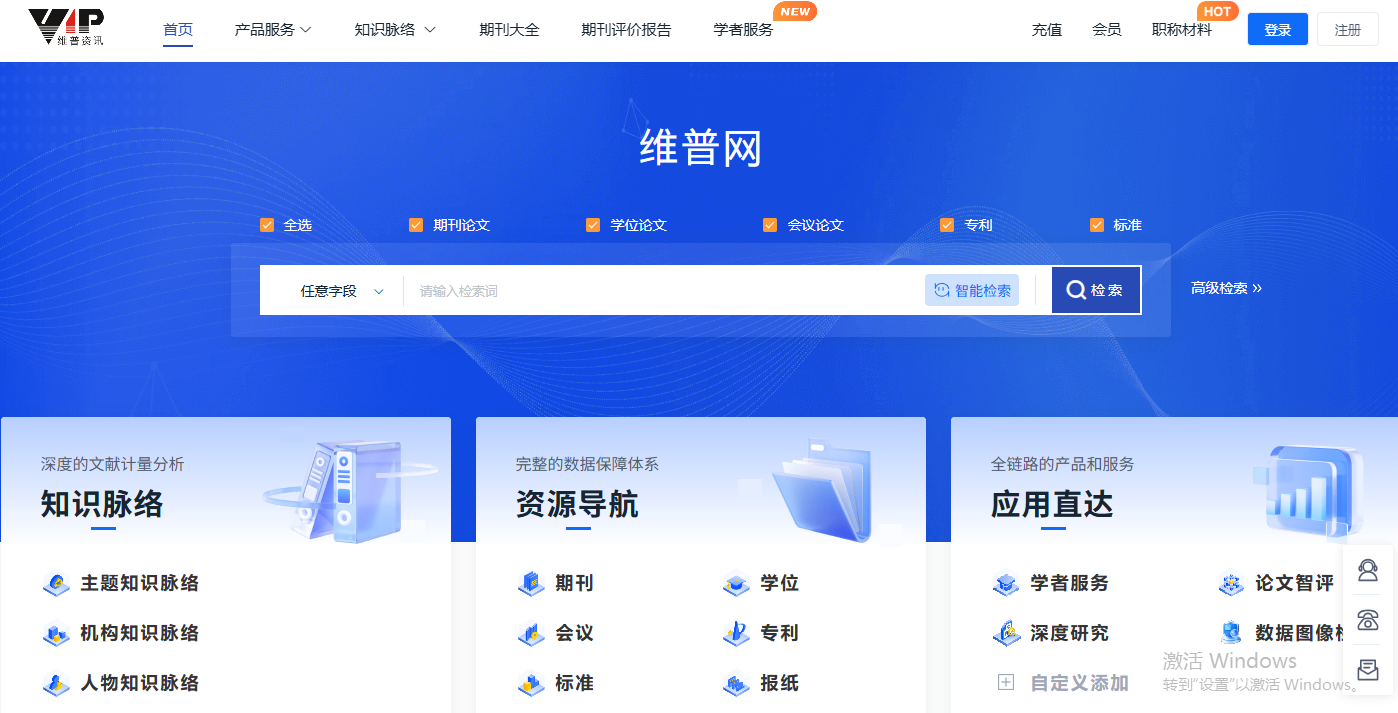
Task: Open the 高级检索 link
Action: pos(1226,288)
